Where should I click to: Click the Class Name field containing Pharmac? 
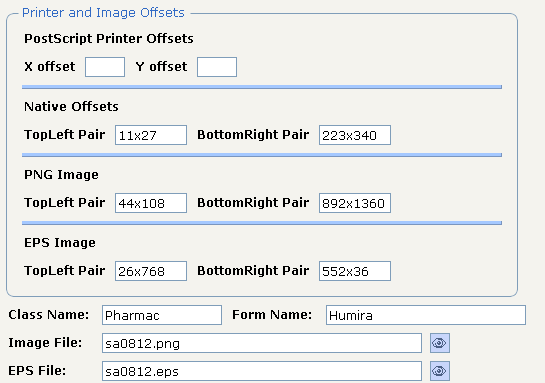click(162, 315)
